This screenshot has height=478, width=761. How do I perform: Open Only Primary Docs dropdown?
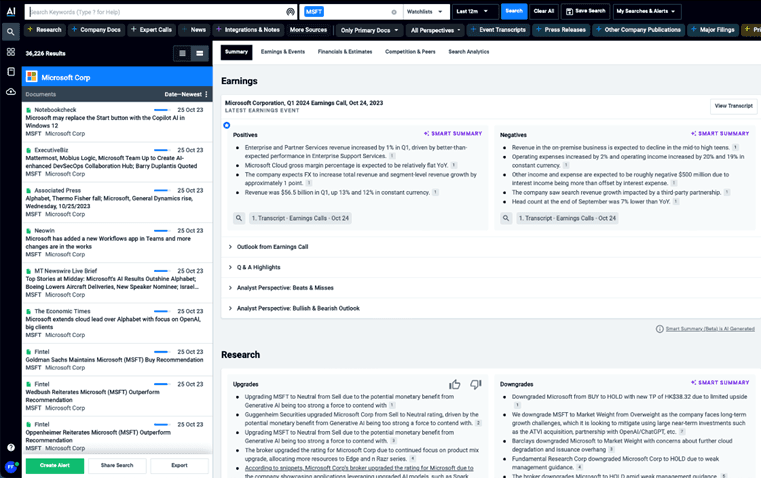[369, 30]
